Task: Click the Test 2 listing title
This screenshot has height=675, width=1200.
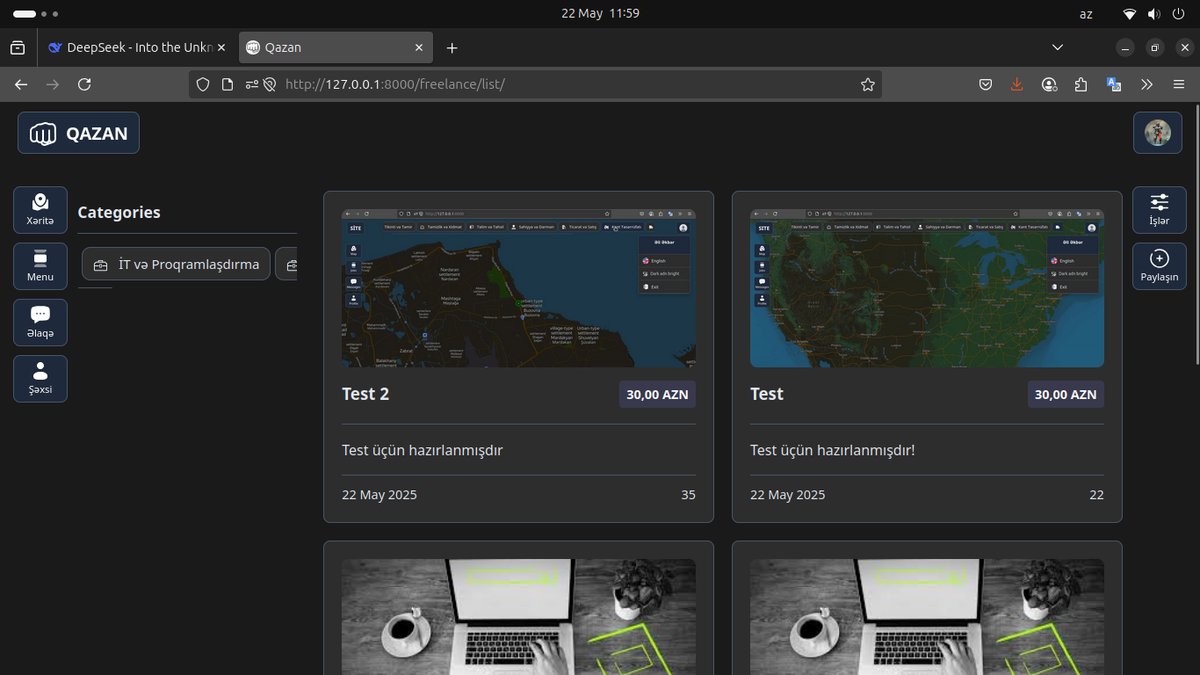Action: click(366, 394)
